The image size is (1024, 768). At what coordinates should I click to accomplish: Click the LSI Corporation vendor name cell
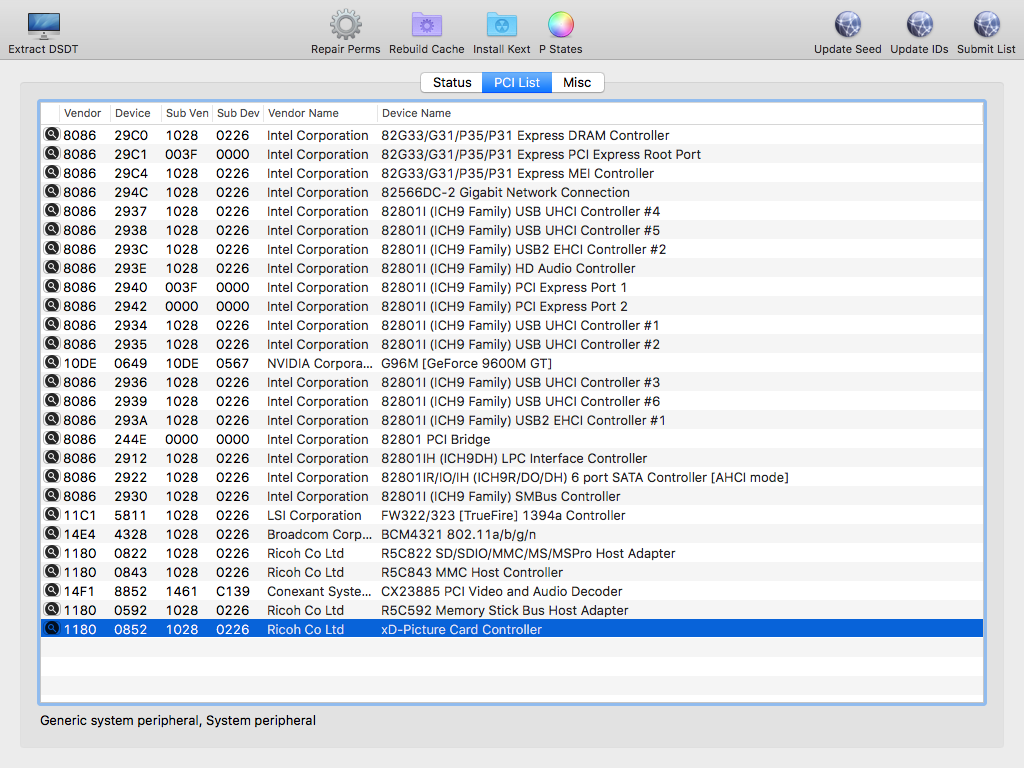(314, 515)
